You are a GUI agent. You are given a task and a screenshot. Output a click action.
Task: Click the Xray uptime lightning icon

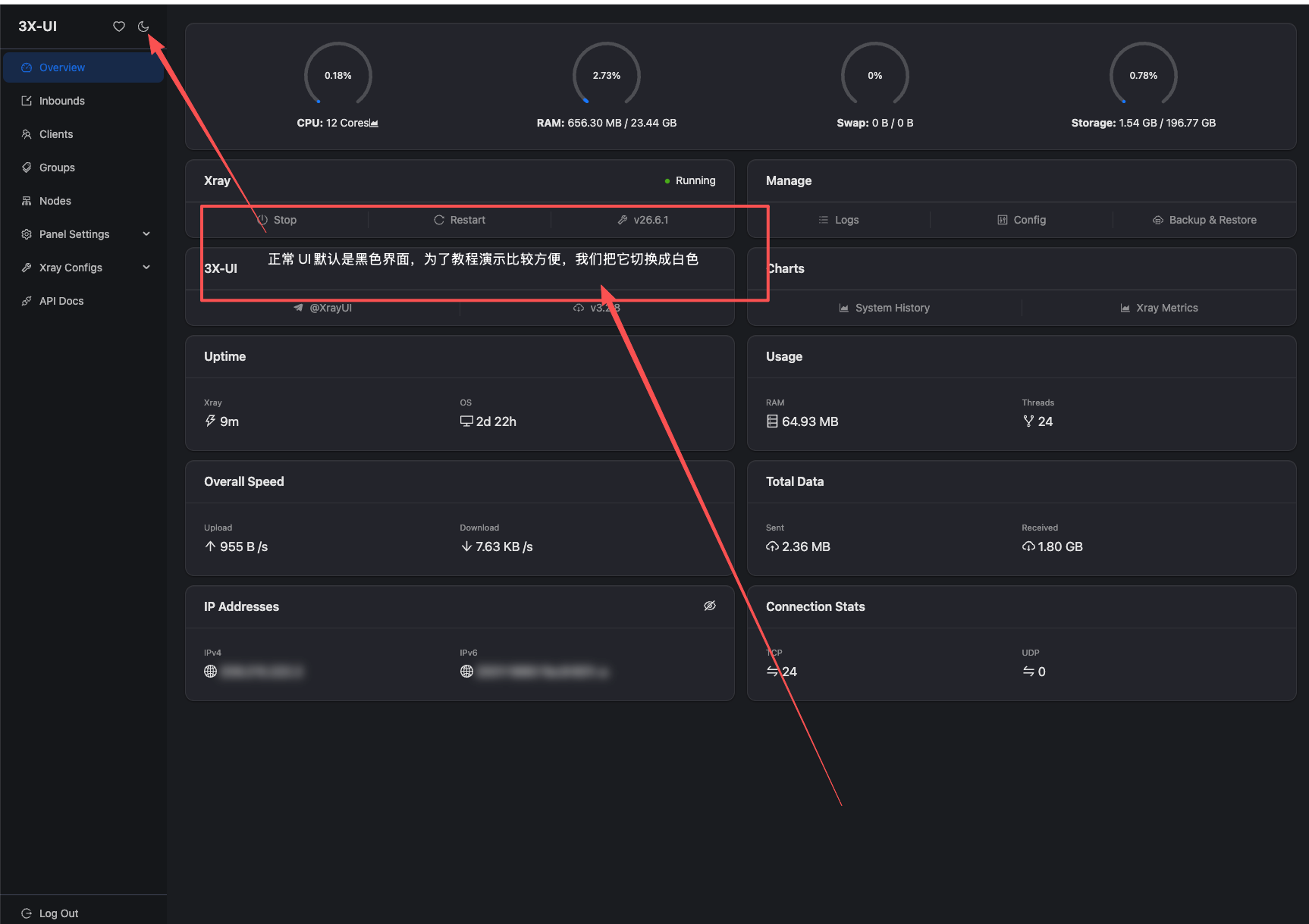210,421
